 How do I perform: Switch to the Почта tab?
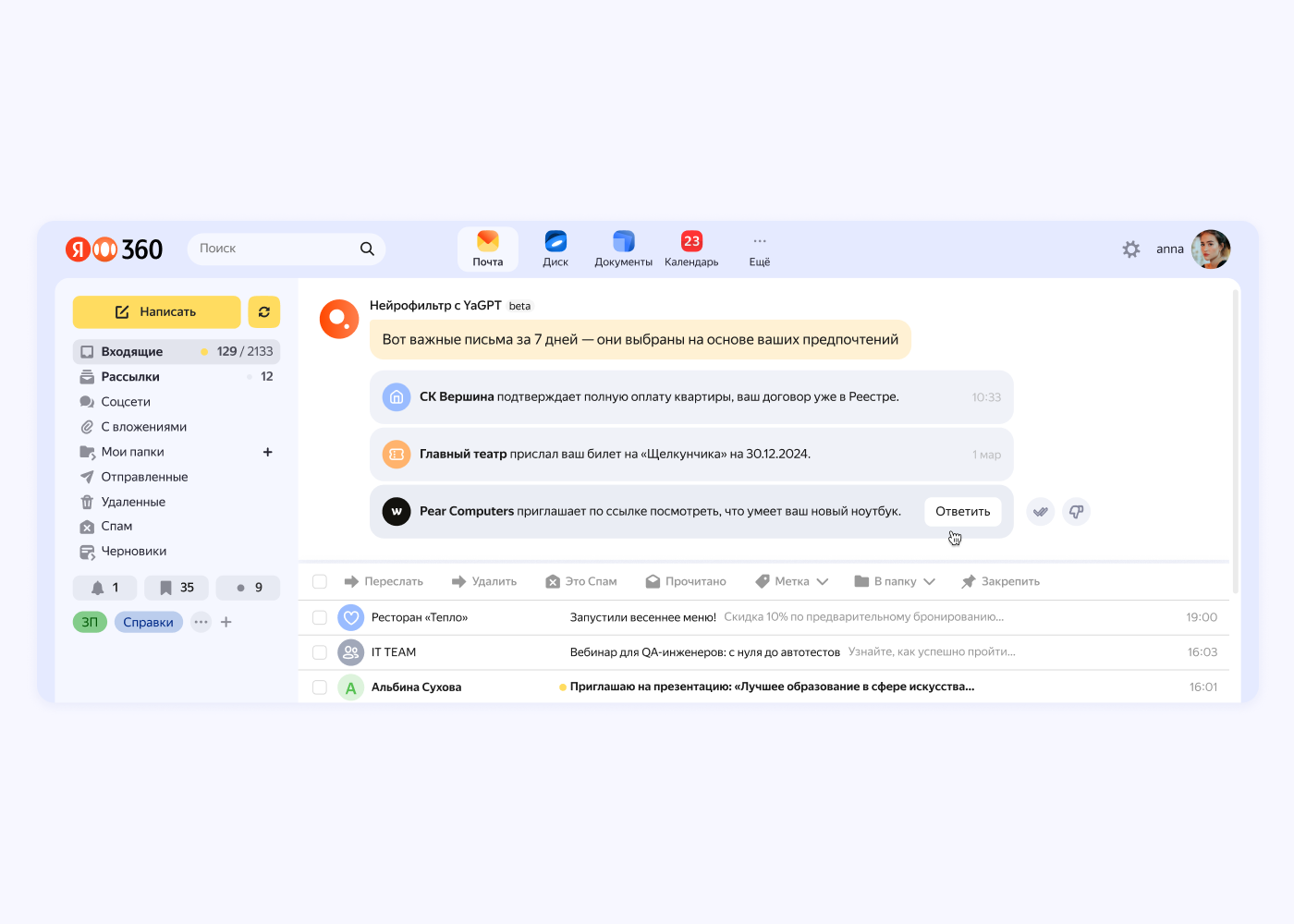coord(488,249)
